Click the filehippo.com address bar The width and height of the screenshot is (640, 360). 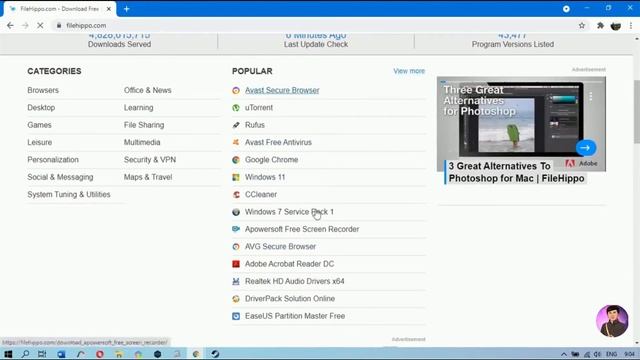point(314,25)
